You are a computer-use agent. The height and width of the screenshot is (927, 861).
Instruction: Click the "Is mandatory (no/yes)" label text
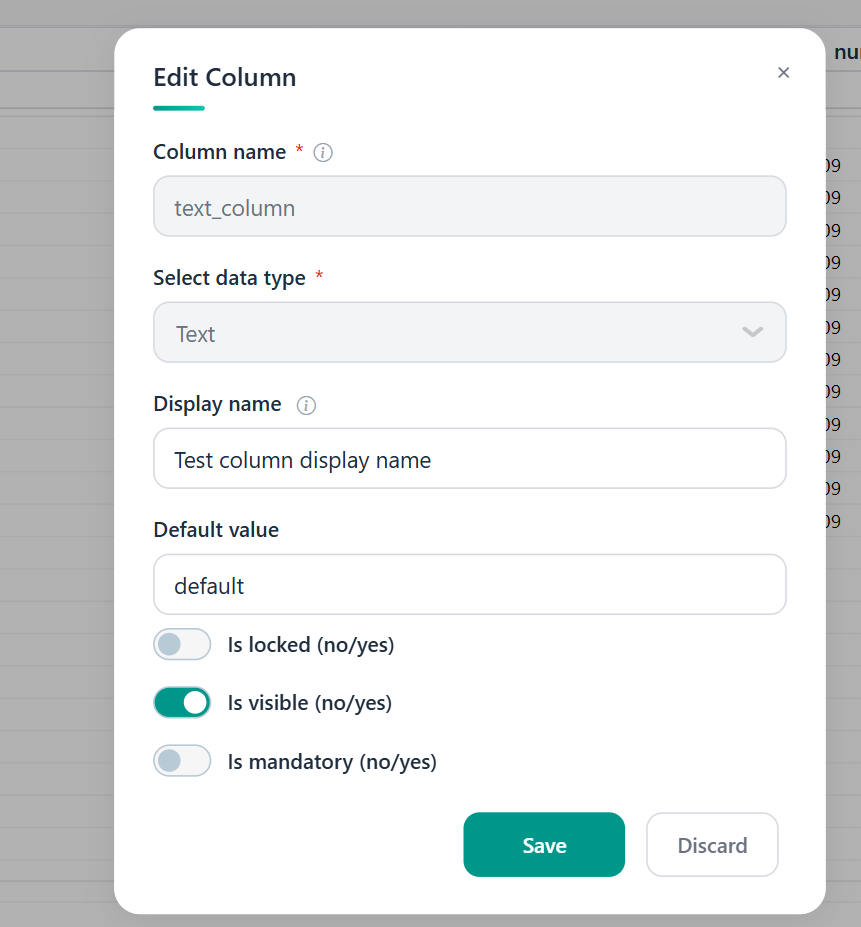coord(332,762)
